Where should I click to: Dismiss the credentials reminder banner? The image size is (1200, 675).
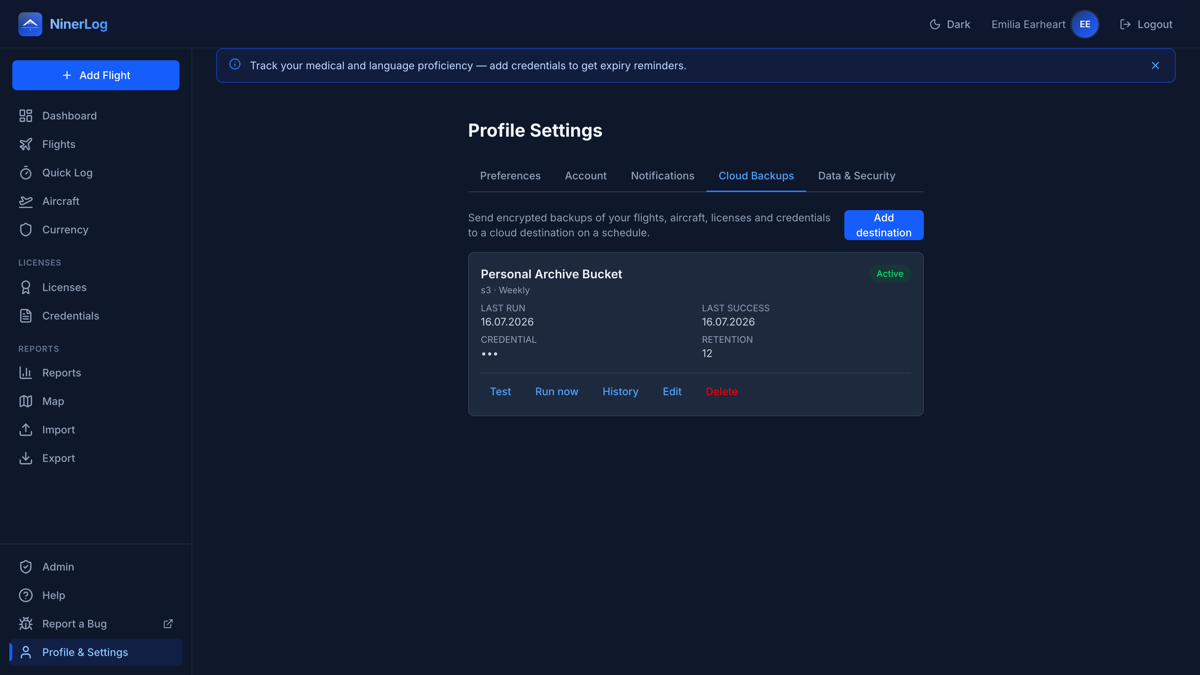click(1155, 66)
